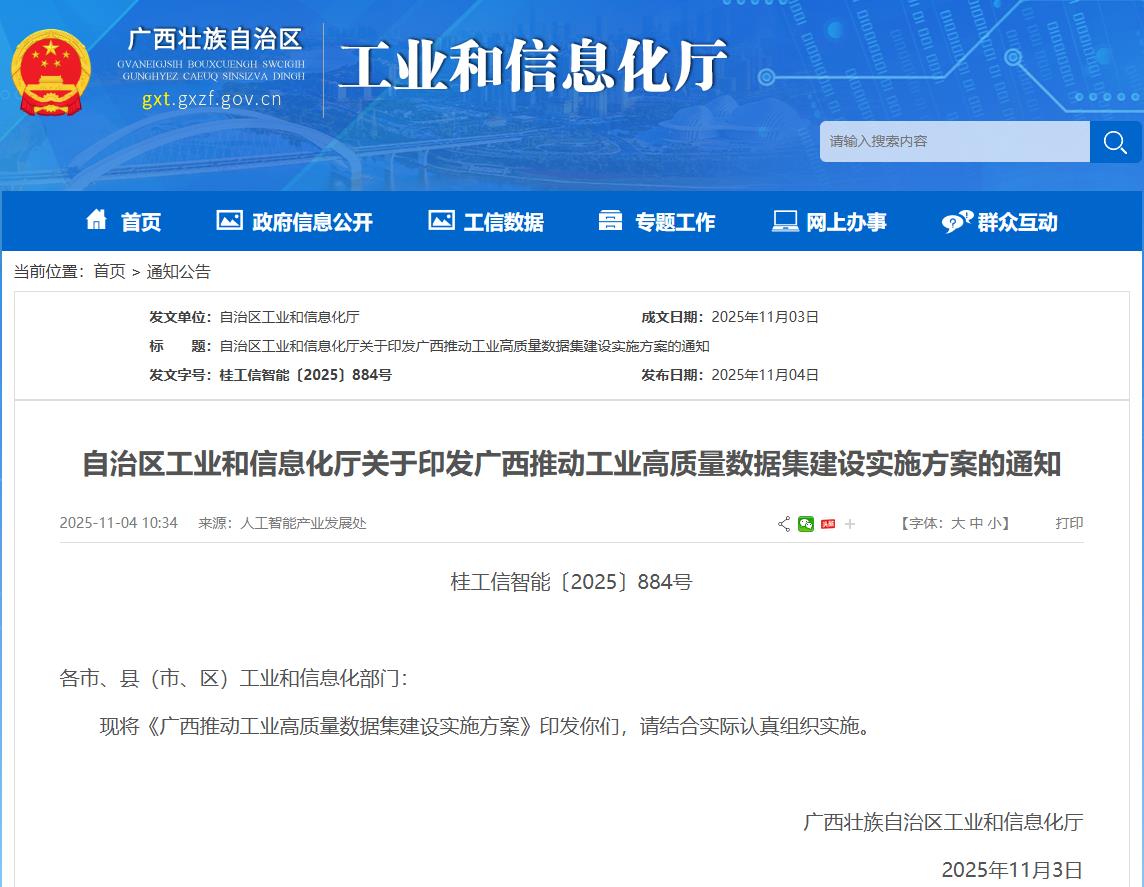1144x887 pixels.
Task: Click the search magnifier icon
Action: pos(1115,142)
